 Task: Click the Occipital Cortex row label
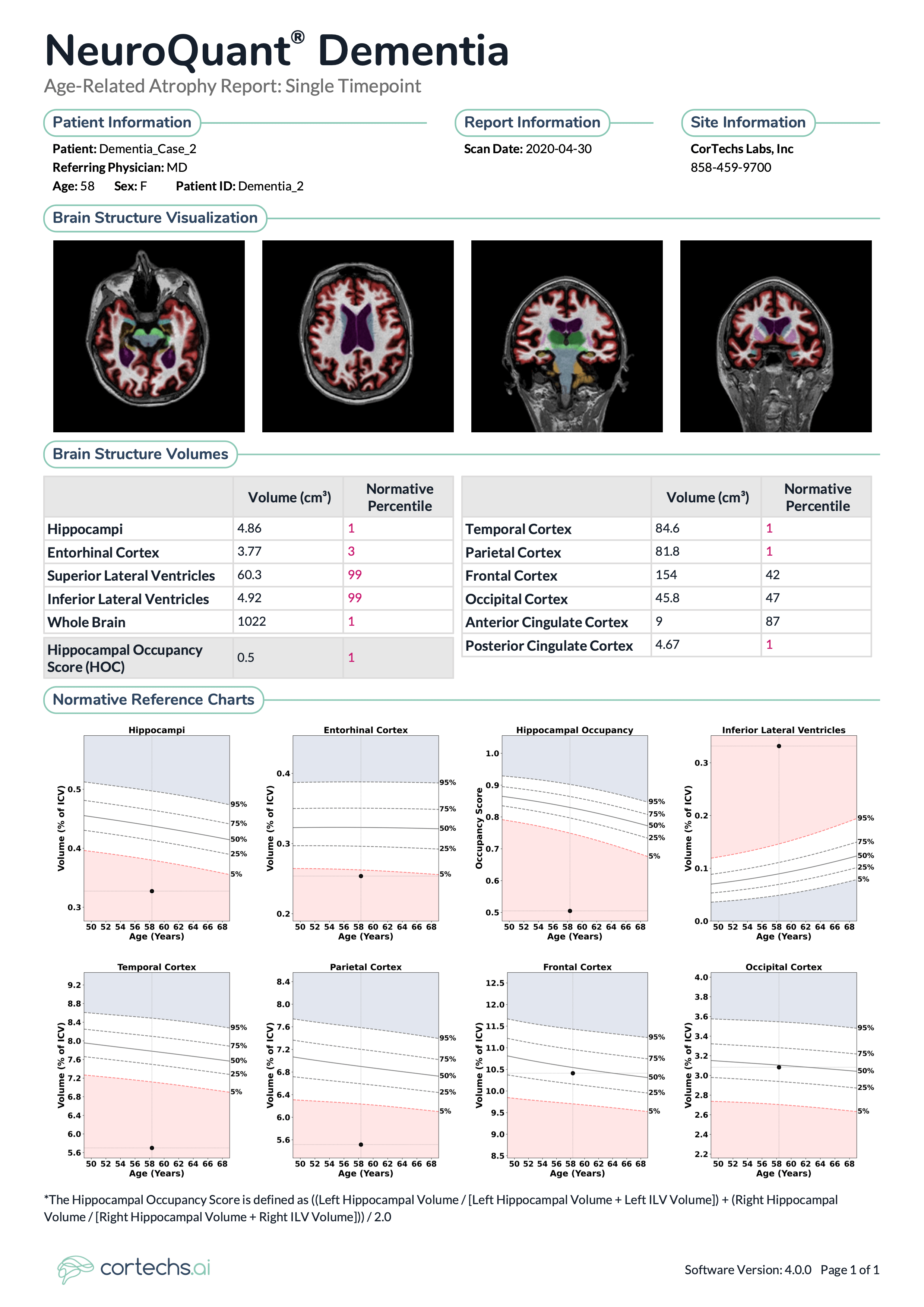click(517, 599)
